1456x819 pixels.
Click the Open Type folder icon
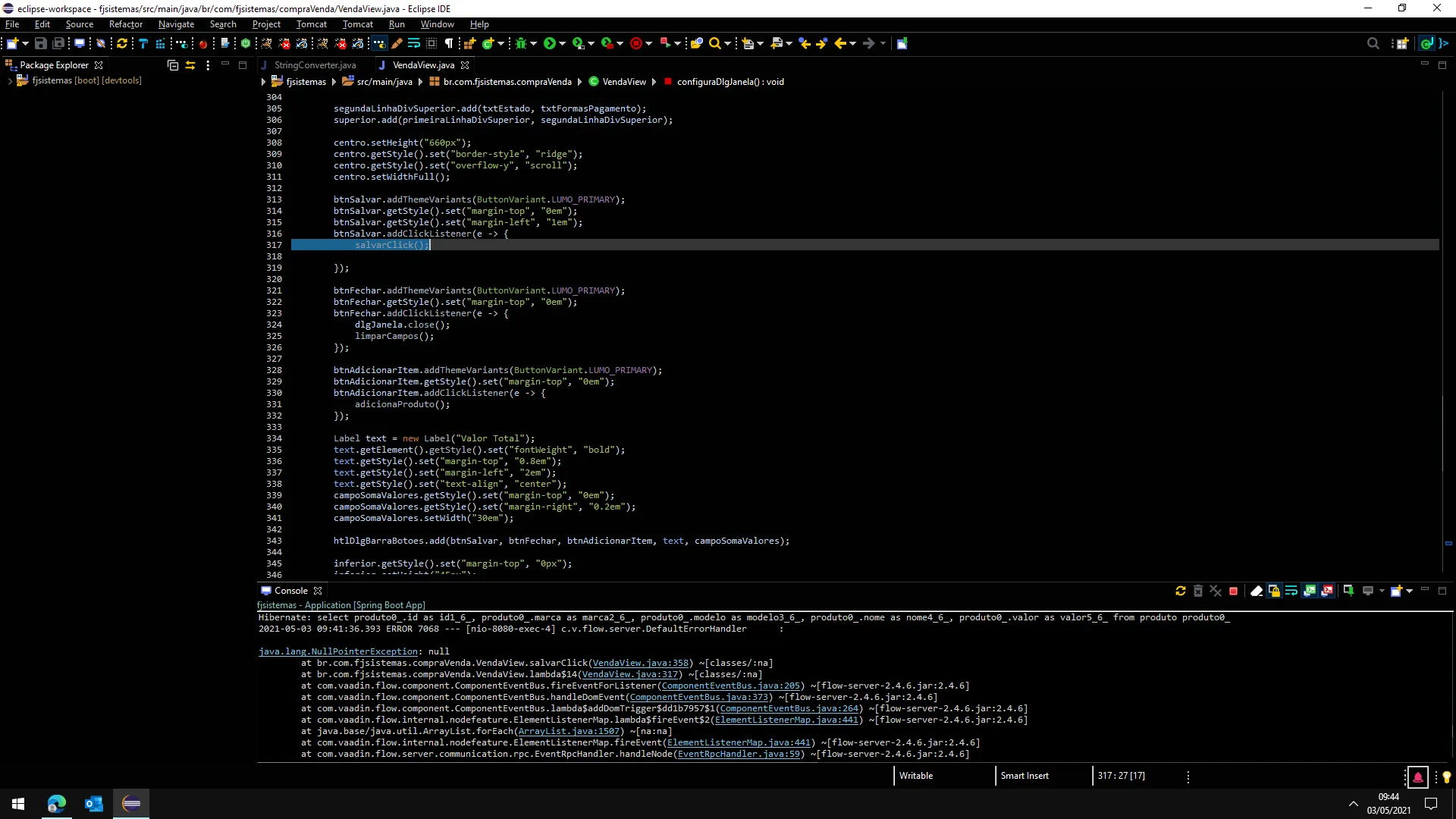696,43
